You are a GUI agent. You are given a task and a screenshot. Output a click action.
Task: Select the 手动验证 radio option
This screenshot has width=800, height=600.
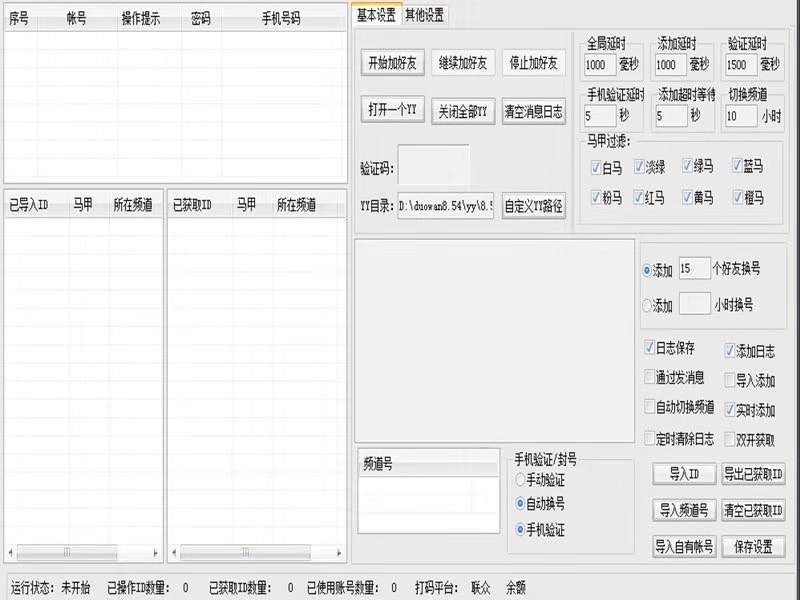pos(520,480)
